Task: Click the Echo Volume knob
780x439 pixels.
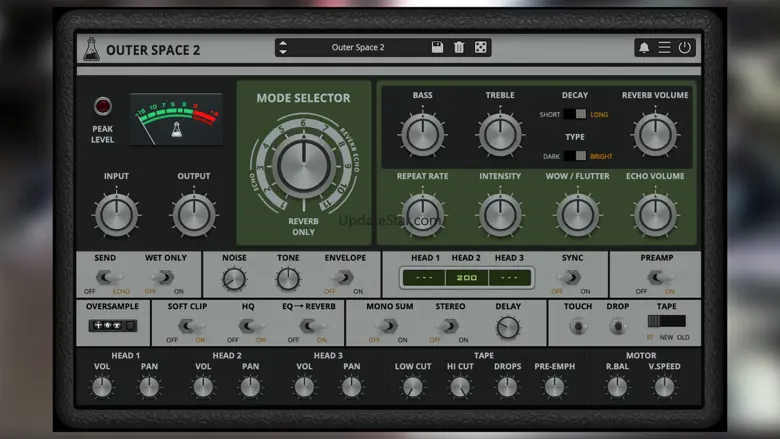Action: pyautogui.click(x=655, y=215)
